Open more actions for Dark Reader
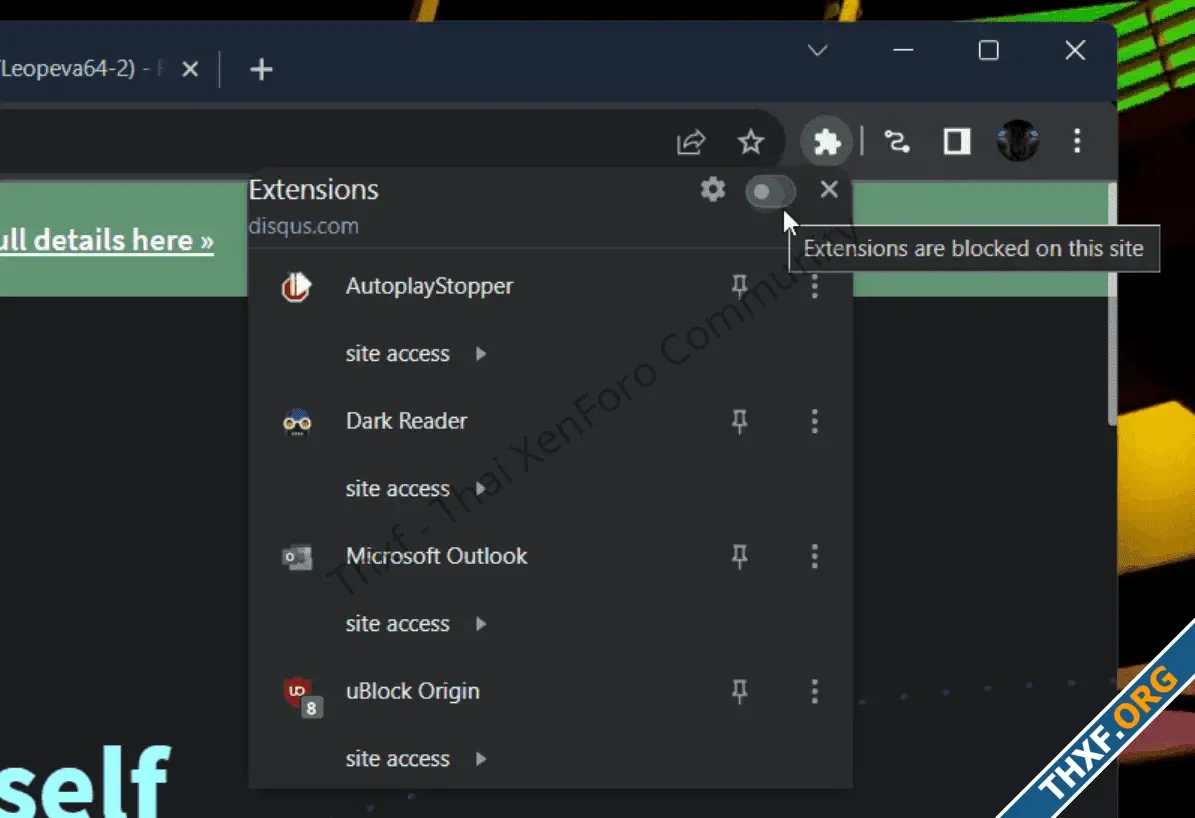The image size is (1195, 818). tap(815, 422)
